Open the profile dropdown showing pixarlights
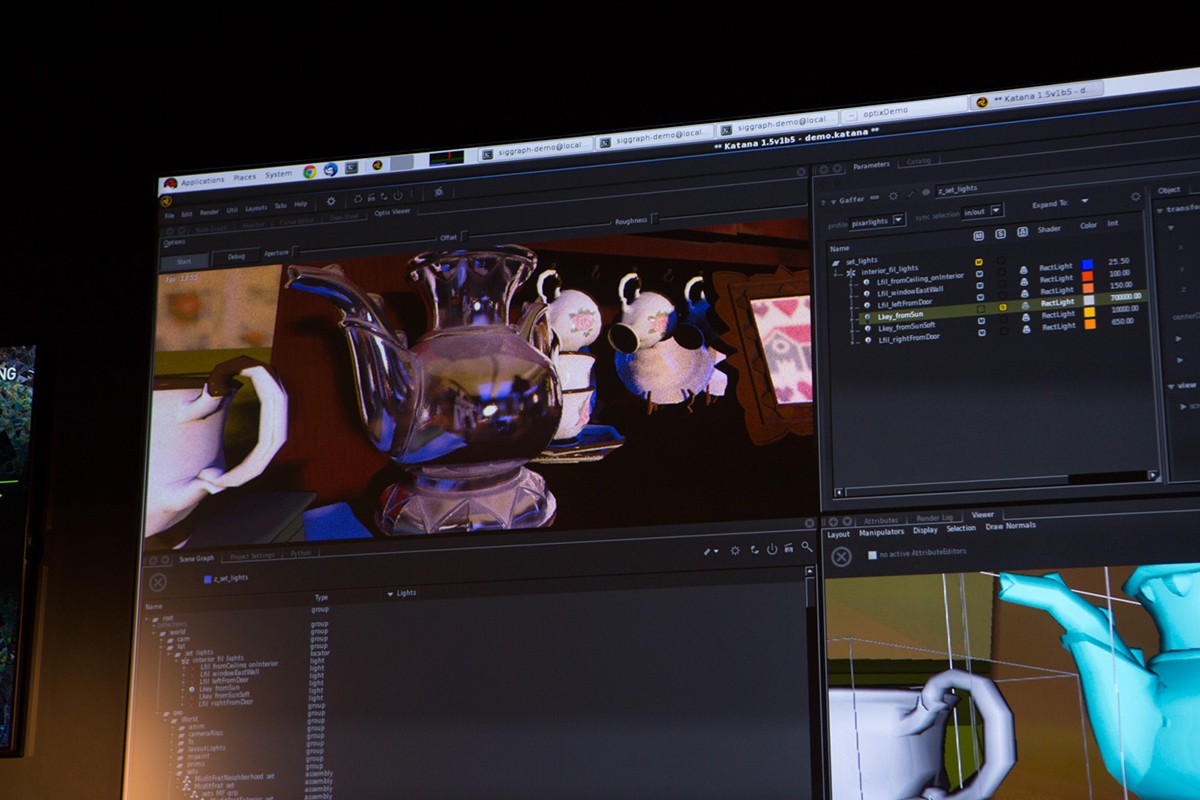This screenshot has width=1200, height=800. click(x=878, y=220)
